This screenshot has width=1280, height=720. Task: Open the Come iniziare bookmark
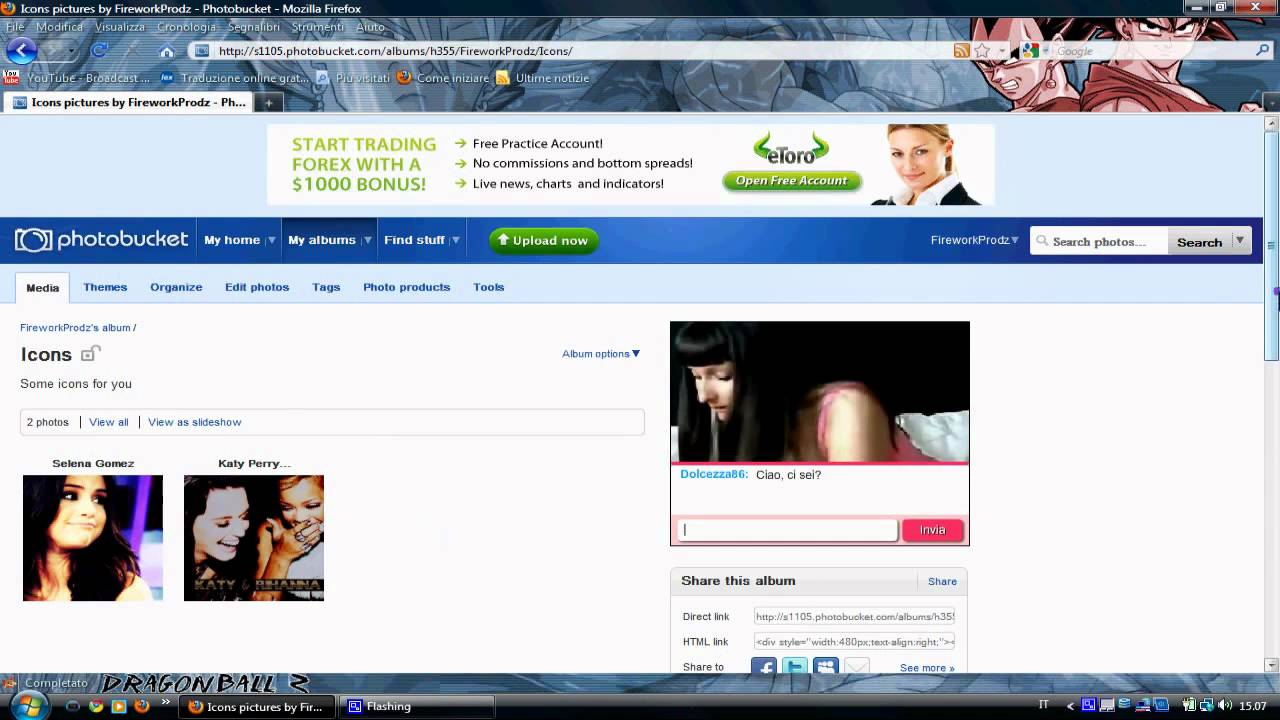tap(443, 78)
